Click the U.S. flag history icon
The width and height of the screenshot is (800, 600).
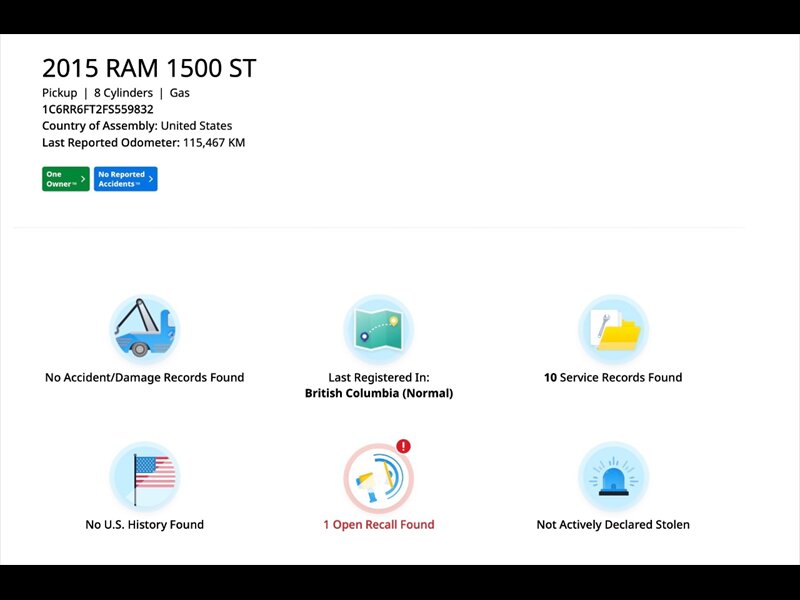point(144,477)
